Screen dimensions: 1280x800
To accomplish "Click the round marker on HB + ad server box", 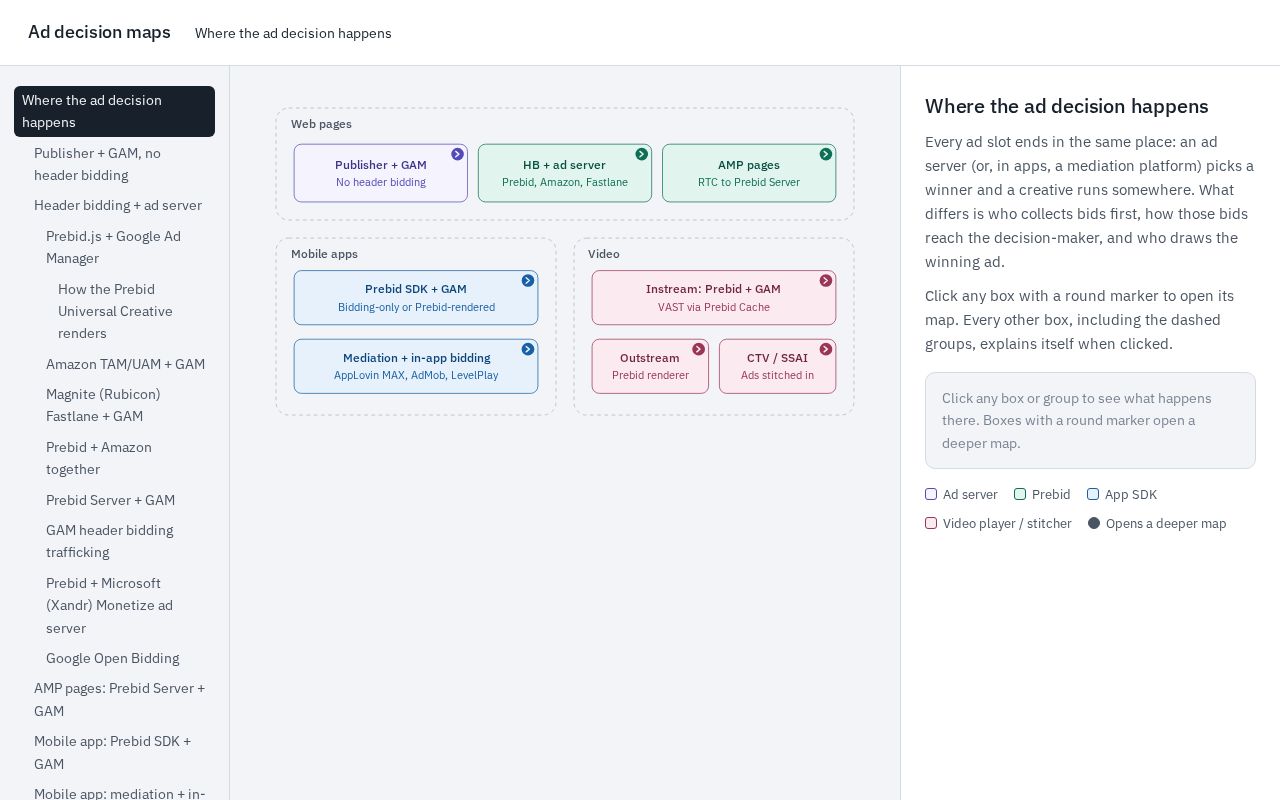I will [x=641, y=154].
